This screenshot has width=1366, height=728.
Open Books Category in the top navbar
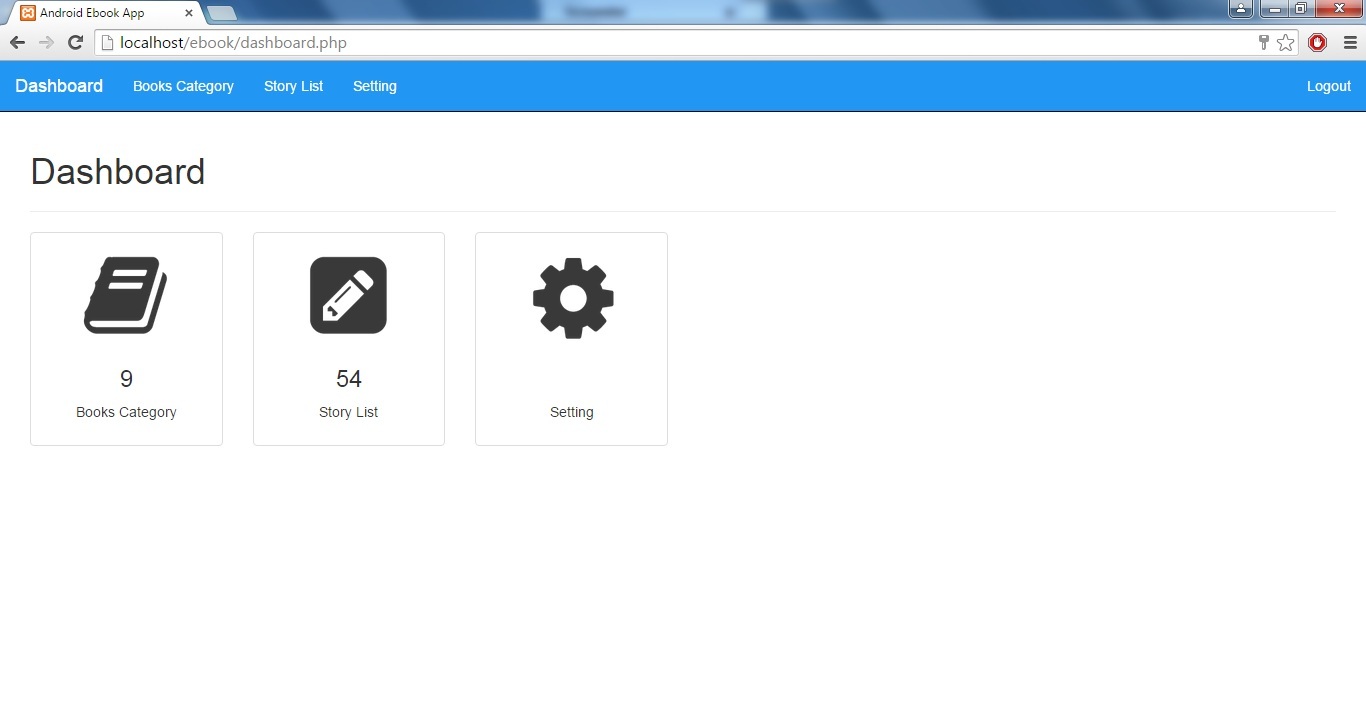pos(183,86)
